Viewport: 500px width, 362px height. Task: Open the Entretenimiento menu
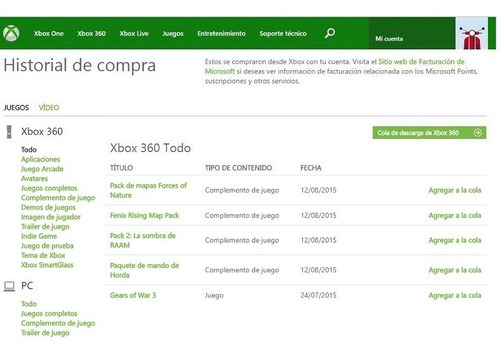point(221,33)
